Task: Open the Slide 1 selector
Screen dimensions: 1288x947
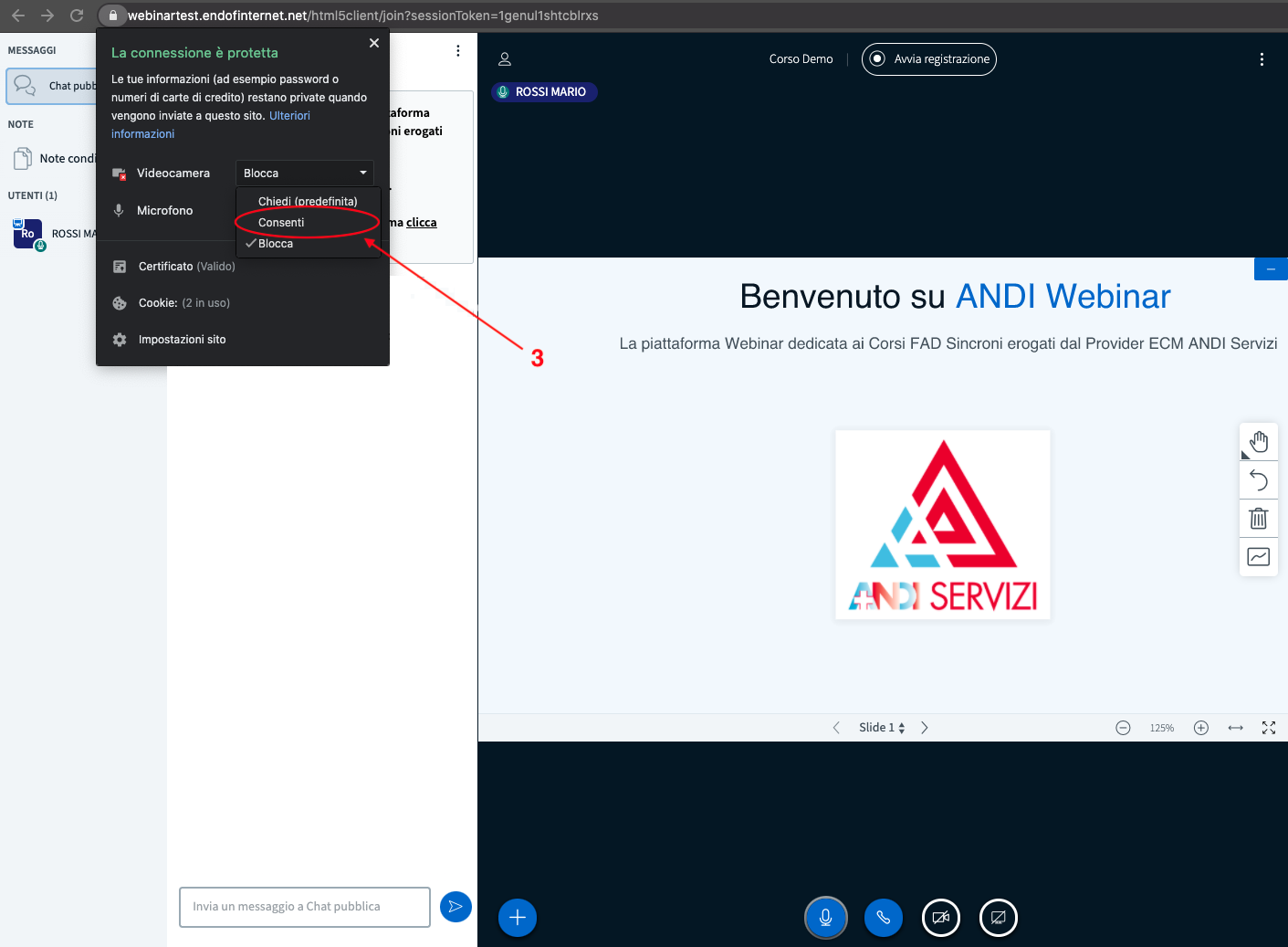Action: (x=881, y=728)
